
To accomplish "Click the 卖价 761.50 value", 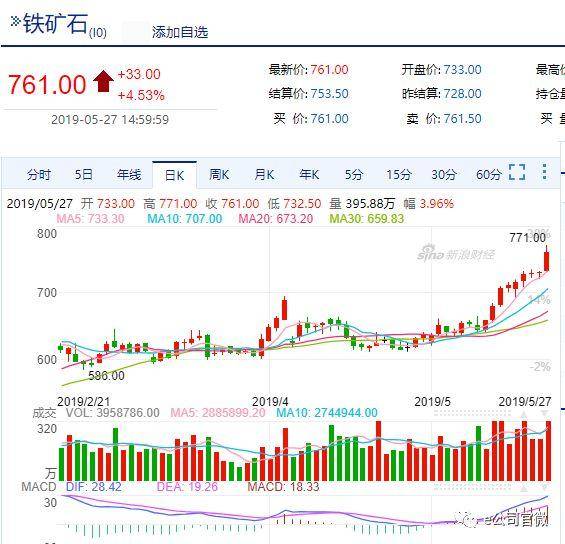I will click(462, 119).
